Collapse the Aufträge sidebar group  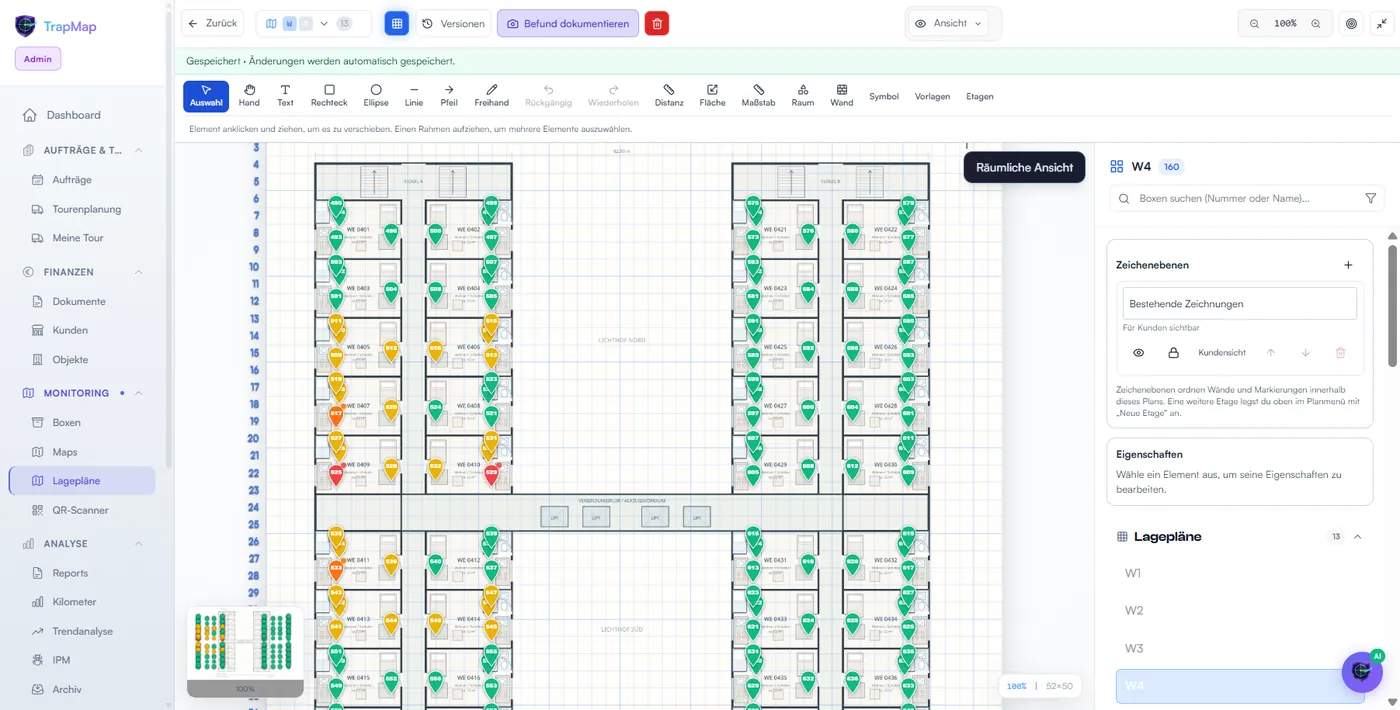tap(138, 150)
